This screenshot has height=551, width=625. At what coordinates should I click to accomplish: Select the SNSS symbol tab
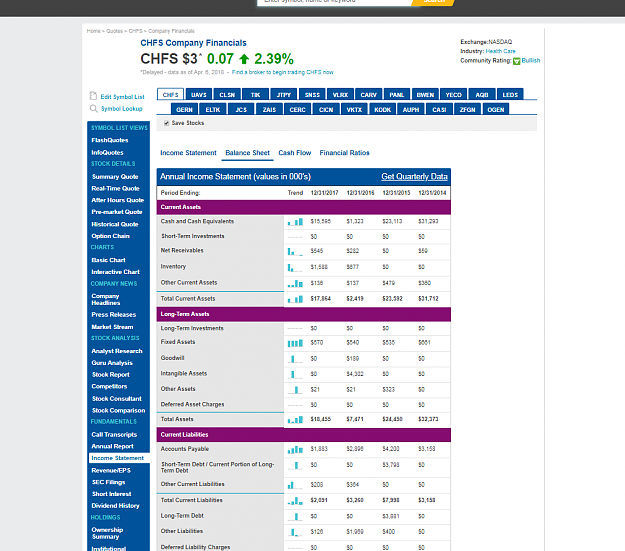click(x=312, y=94)
